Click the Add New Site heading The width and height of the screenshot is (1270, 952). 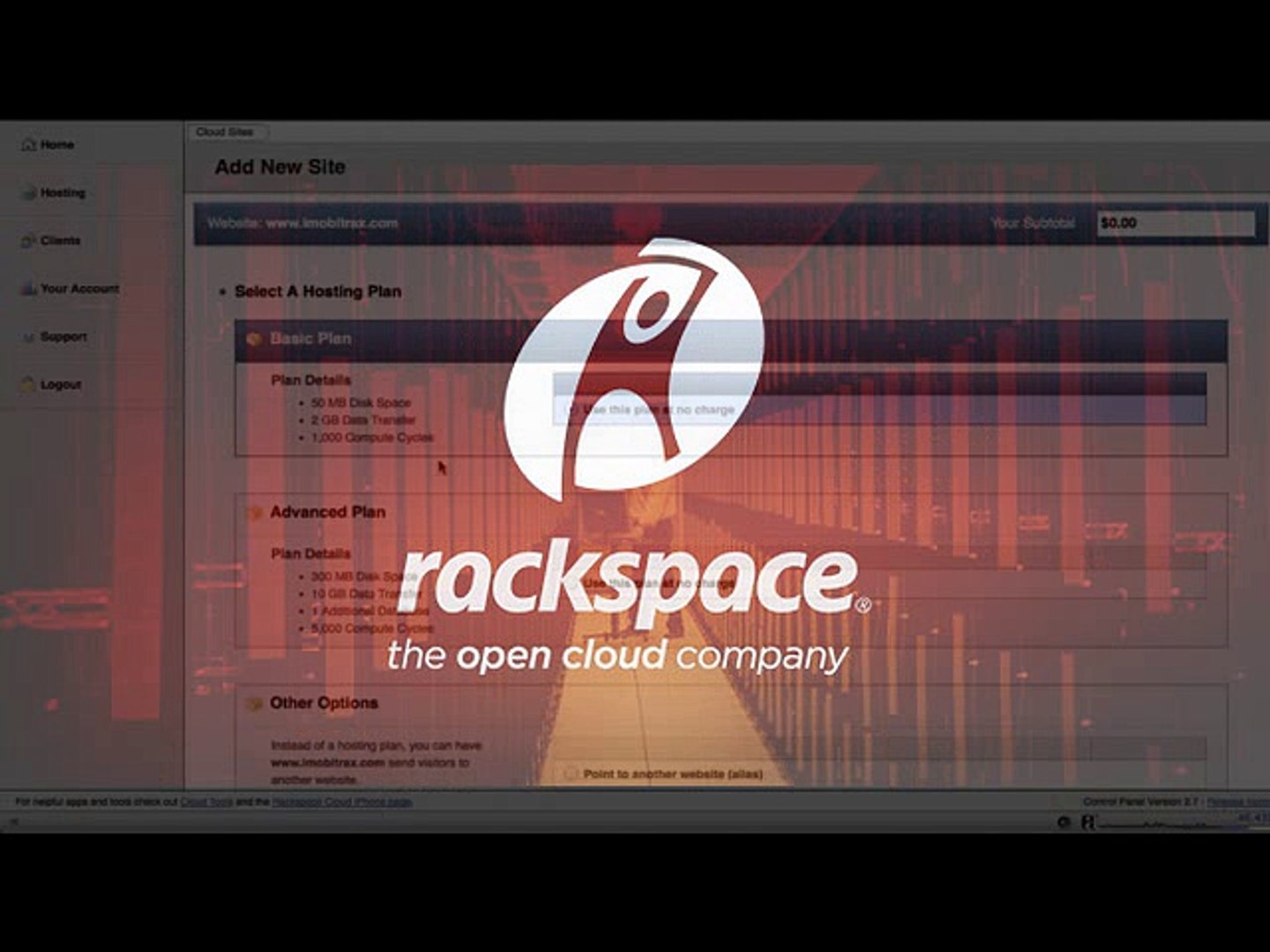[x=280, y=167]
